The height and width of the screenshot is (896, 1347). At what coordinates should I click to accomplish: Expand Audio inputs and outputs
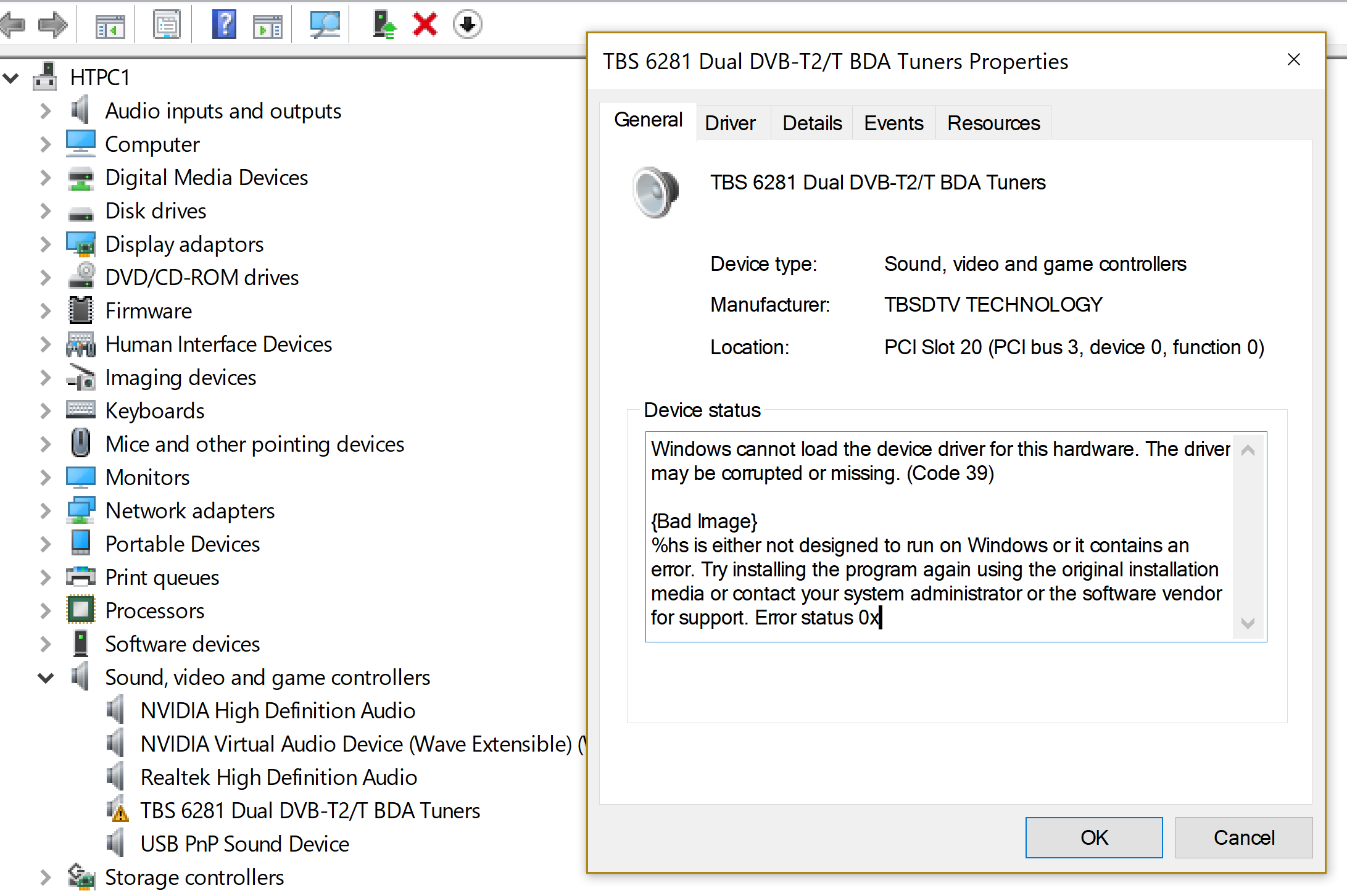coord(46,111)
